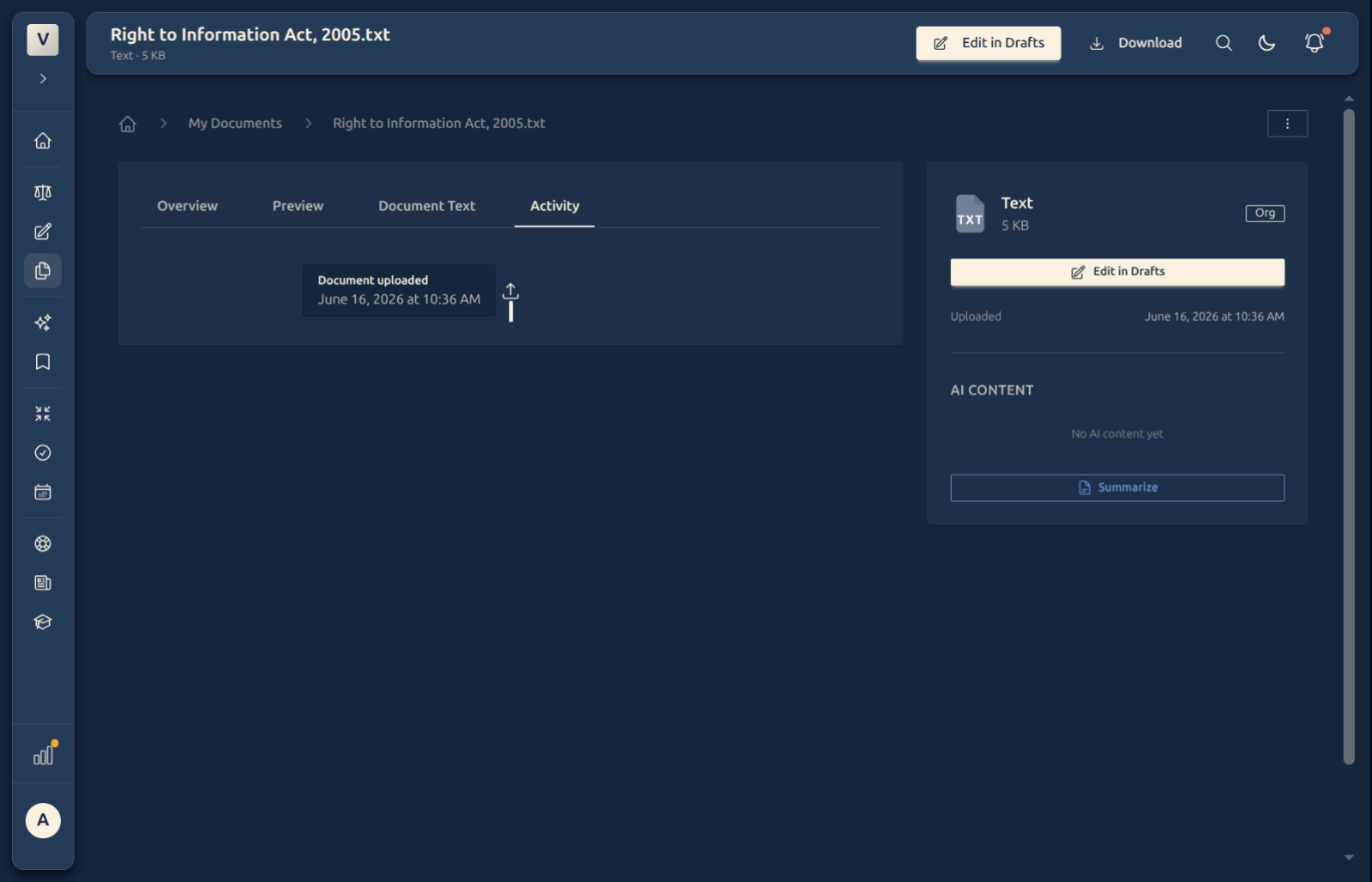Viewport: 1372px width, 882px height.
Task: Open the bar chart analytics icon in the sidebar
Action: point(43,755)
